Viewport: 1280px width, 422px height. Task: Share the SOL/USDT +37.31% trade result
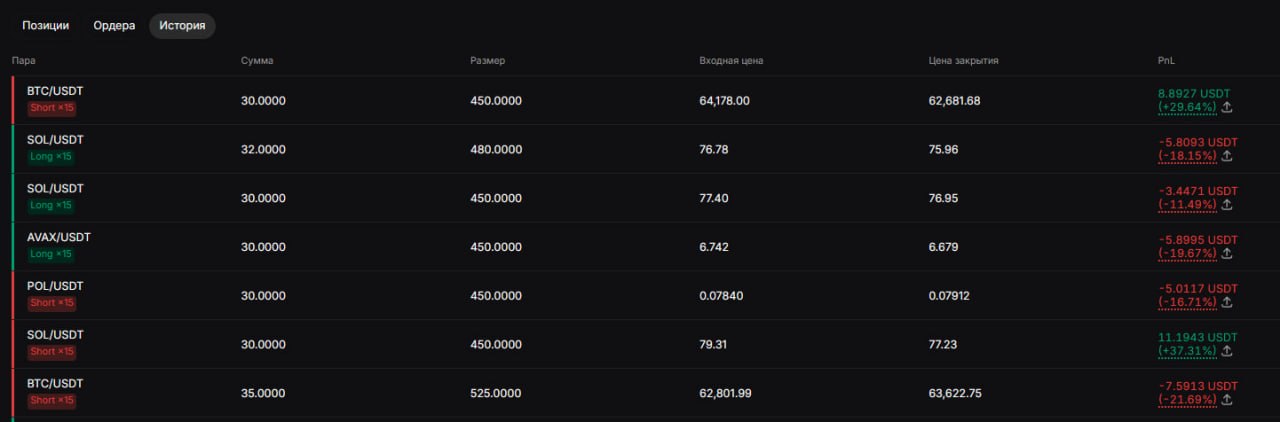pyautogui.click(x=1227, y=351)
